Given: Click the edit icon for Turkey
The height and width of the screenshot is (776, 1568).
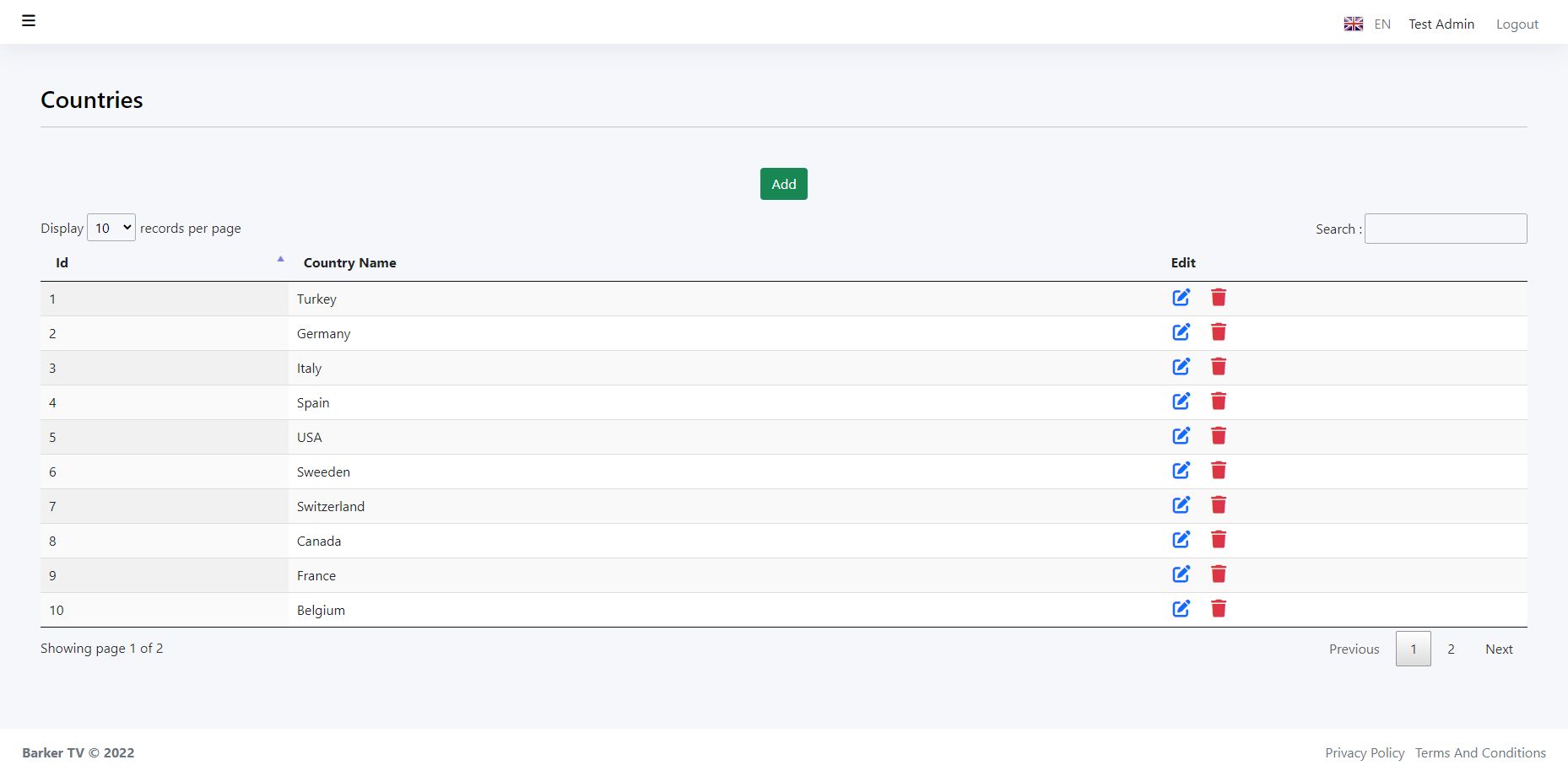Looking at the screenshot, I should coord(1181,298).
